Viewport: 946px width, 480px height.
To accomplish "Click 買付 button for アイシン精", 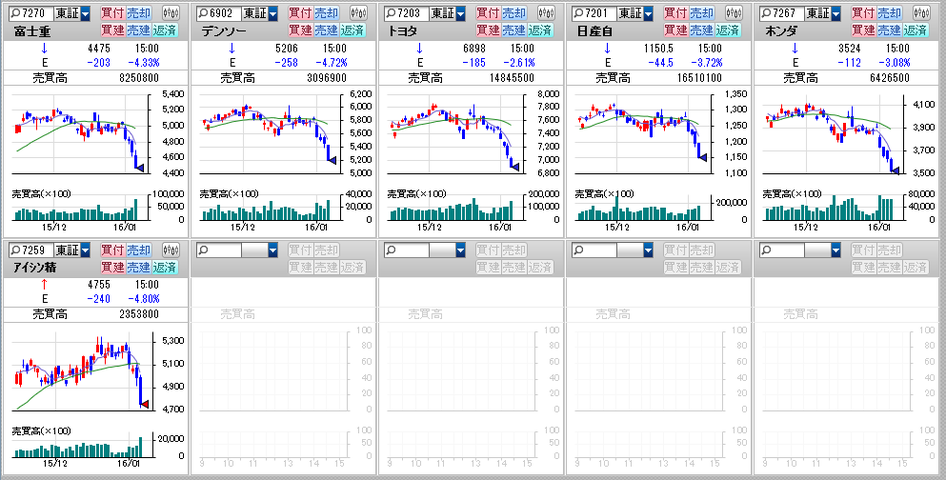I will click(112, 250).
